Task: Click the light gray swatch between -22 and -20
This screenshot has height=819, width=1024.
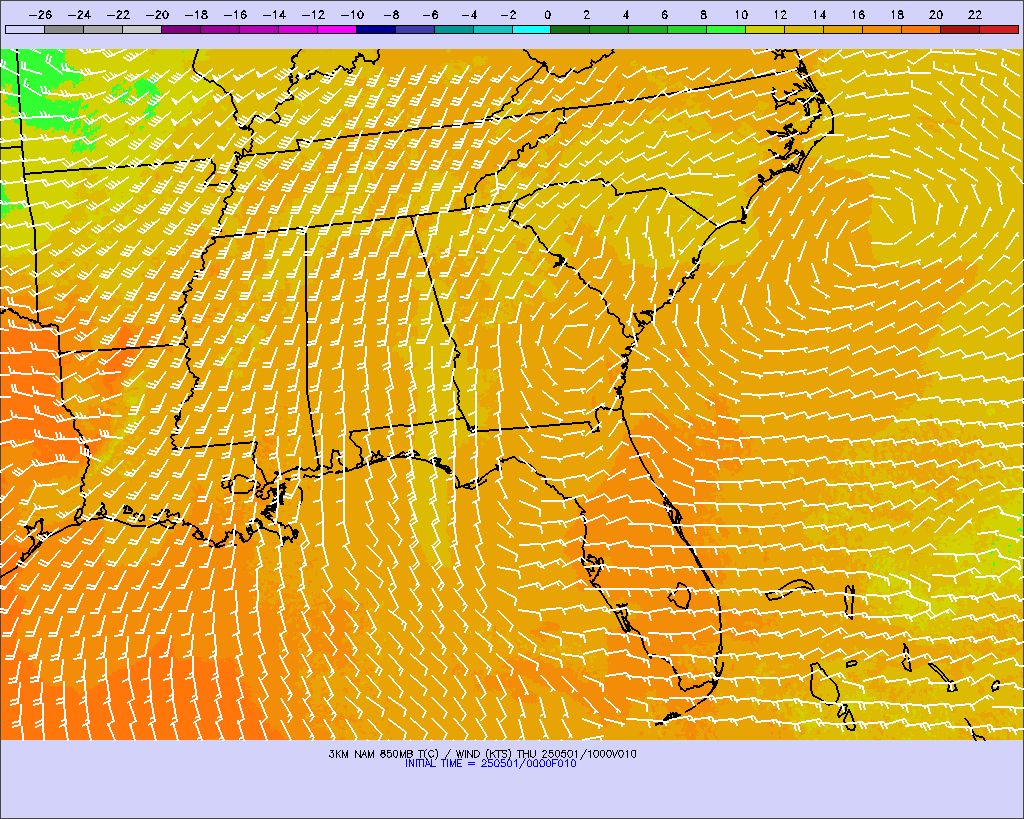Action: 142,29
